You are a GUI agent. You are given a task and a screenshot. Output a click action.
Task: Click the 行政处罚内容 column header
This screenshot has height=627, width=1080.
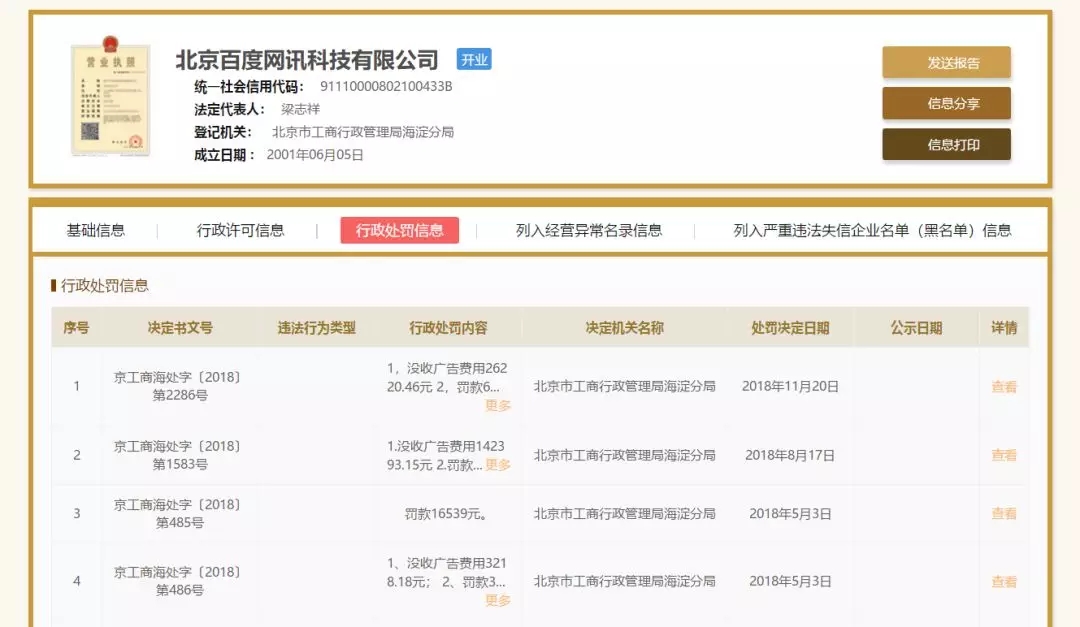point(448,328)
